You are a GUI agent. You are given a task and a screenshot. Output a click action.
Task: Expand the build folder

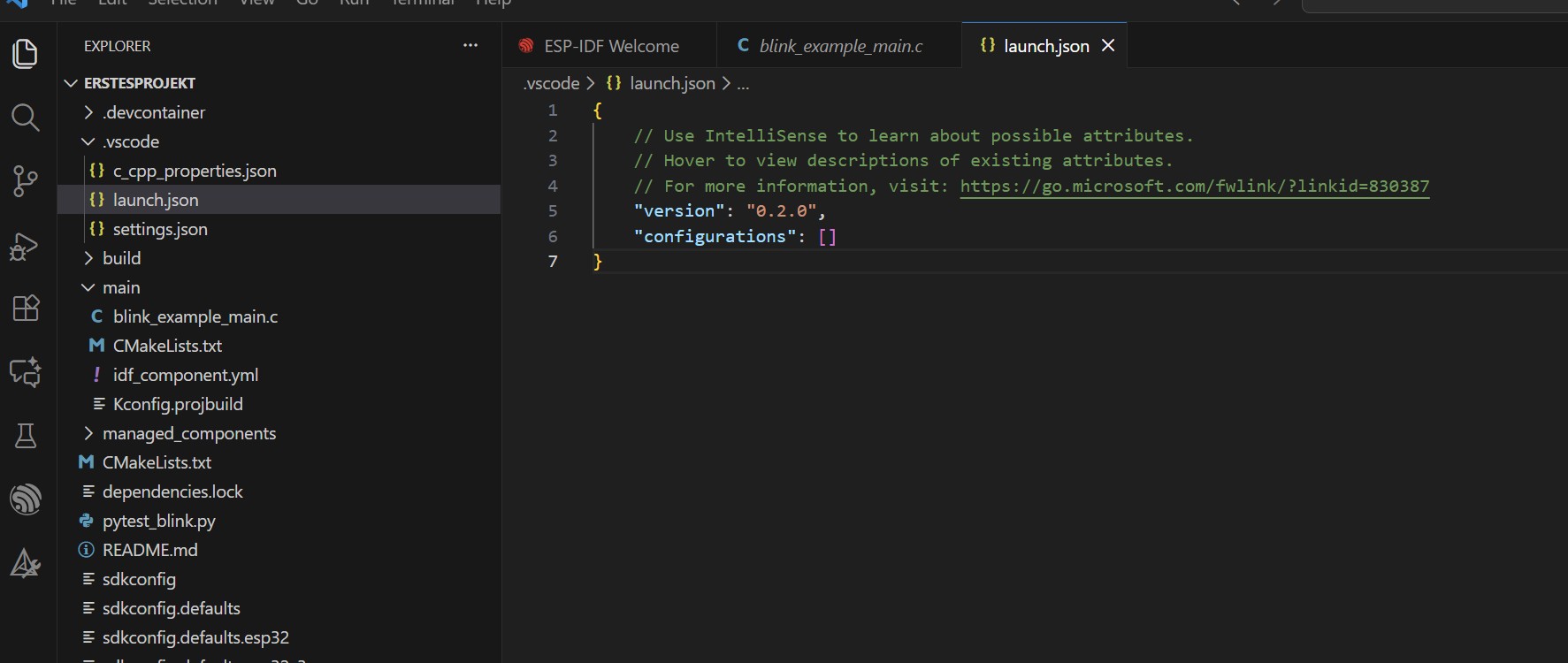(x=121, y=258)
